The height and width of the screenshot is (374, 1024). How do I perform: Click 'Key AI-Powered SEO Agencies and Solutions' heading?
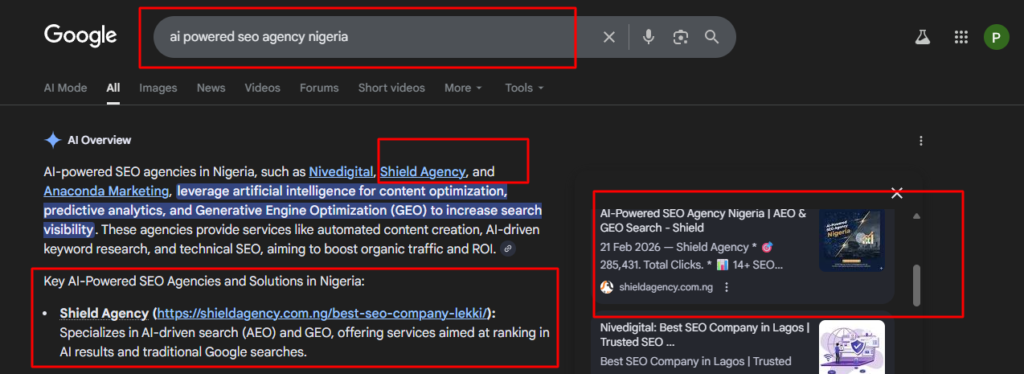(204, 282)
